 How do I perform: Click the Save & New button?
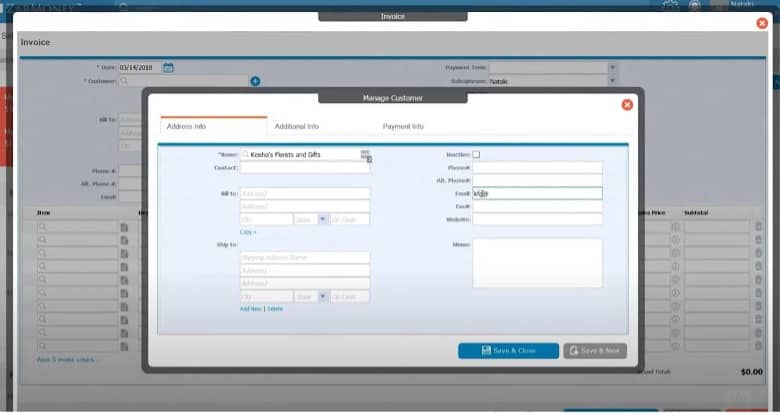point(594,351)
